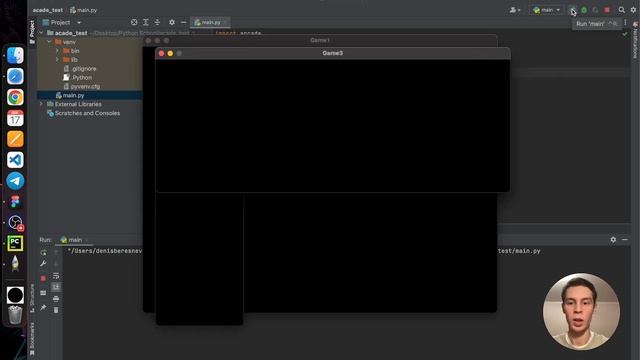Open Search Everywhere magnifier icon

tap(622, 10)
